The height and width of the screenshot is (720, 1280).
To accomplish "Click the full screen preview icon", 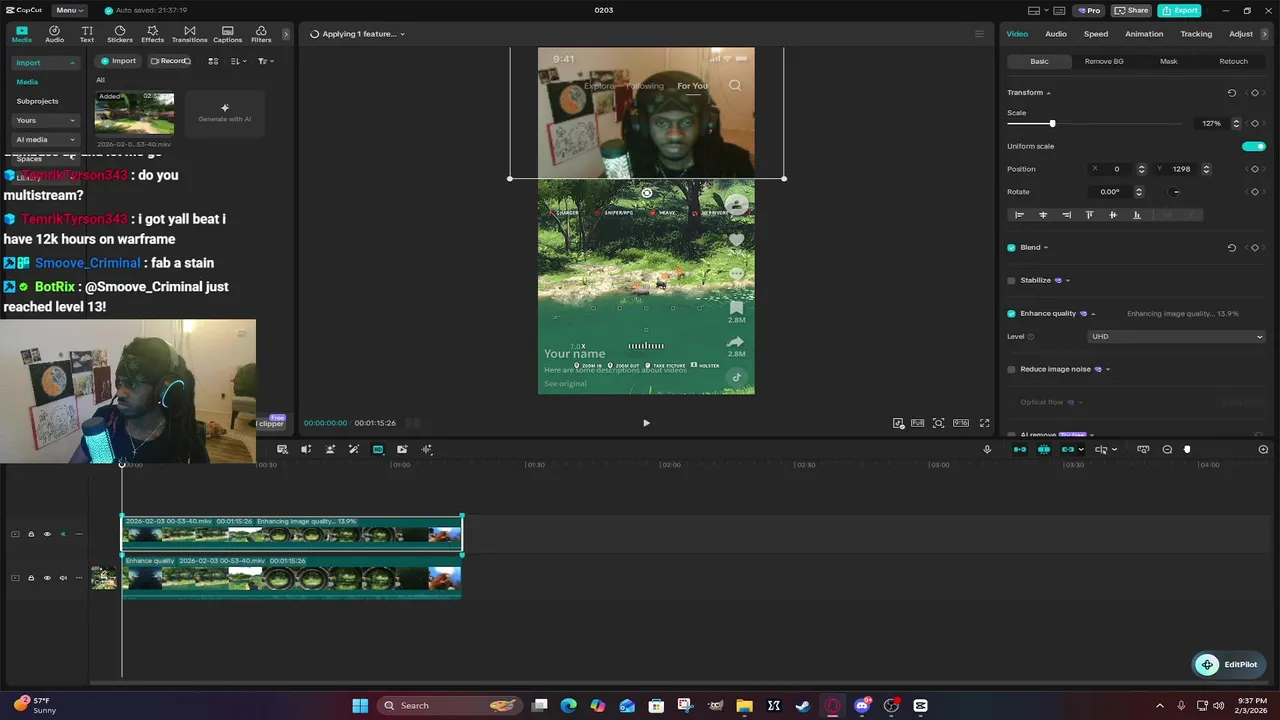I will (984, 423).
